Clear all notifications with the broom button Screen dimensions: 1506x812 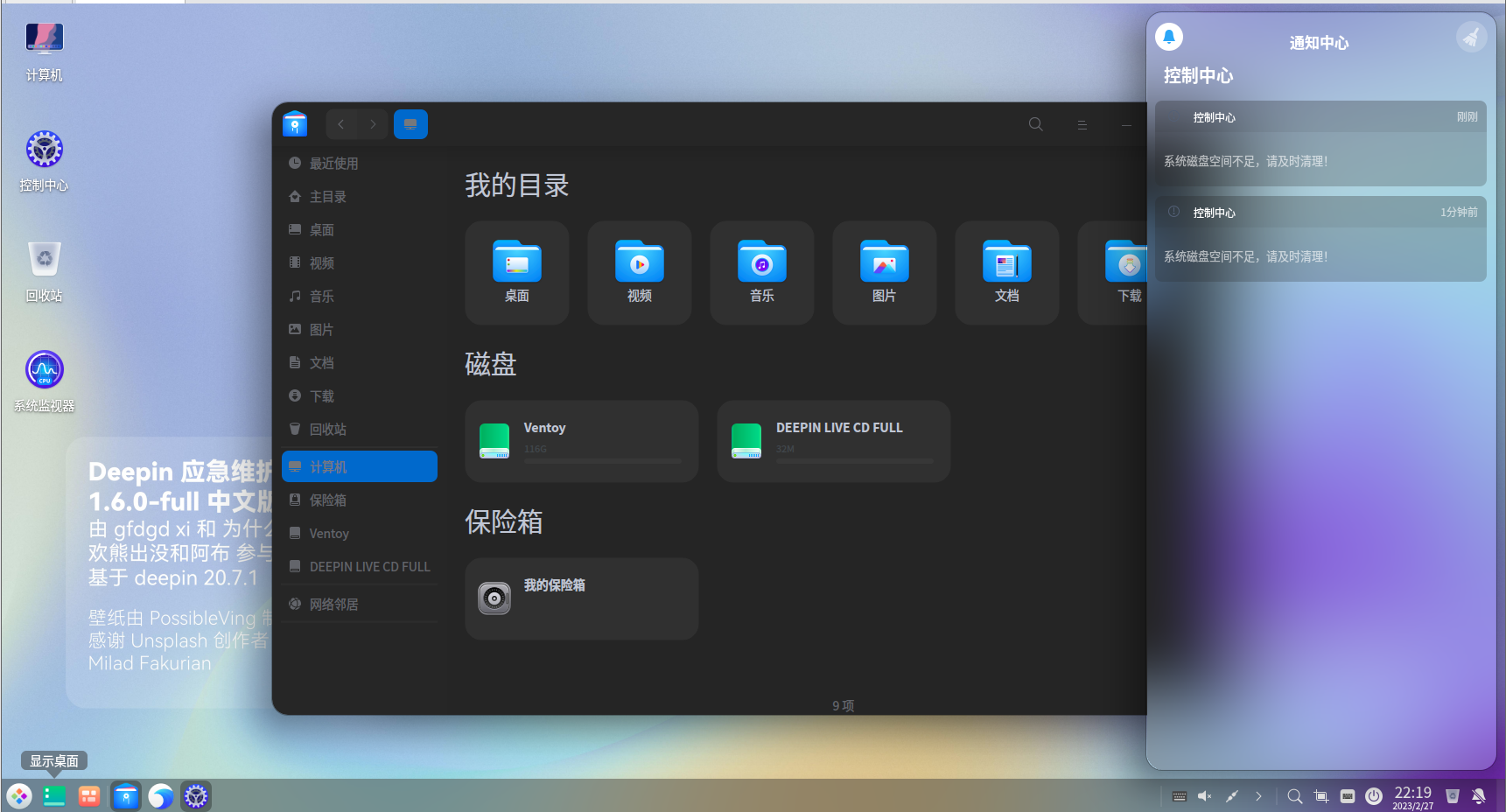pyautogui.click(x=1471, y=37)
